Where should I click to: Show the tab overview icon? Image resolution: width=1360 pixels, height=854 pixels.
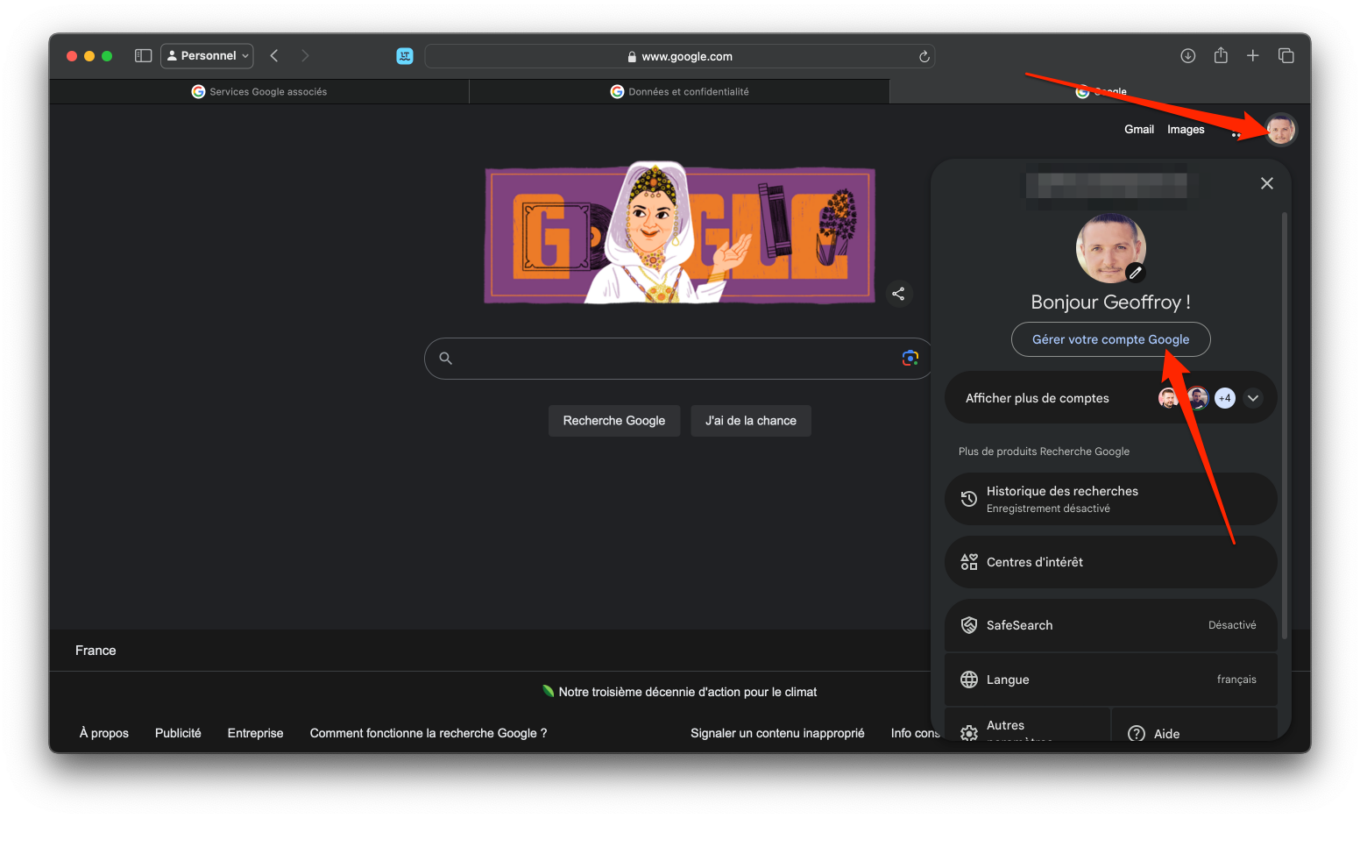(x=1286, y=56)
